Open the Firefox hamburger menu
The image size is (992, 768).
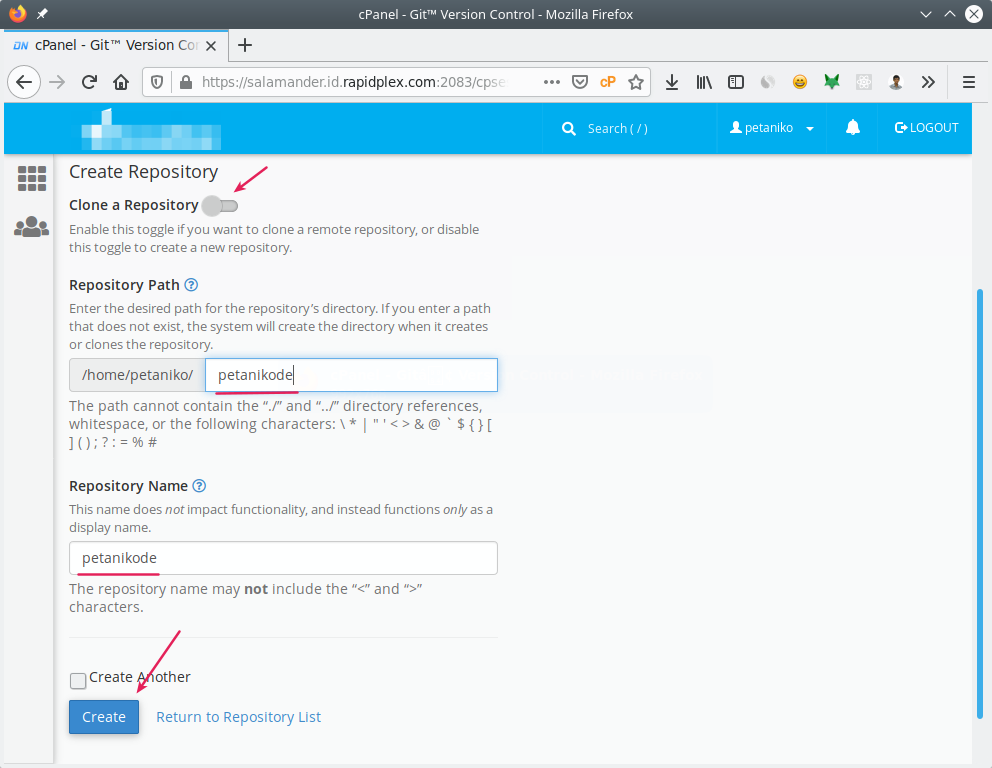point(967,82)
